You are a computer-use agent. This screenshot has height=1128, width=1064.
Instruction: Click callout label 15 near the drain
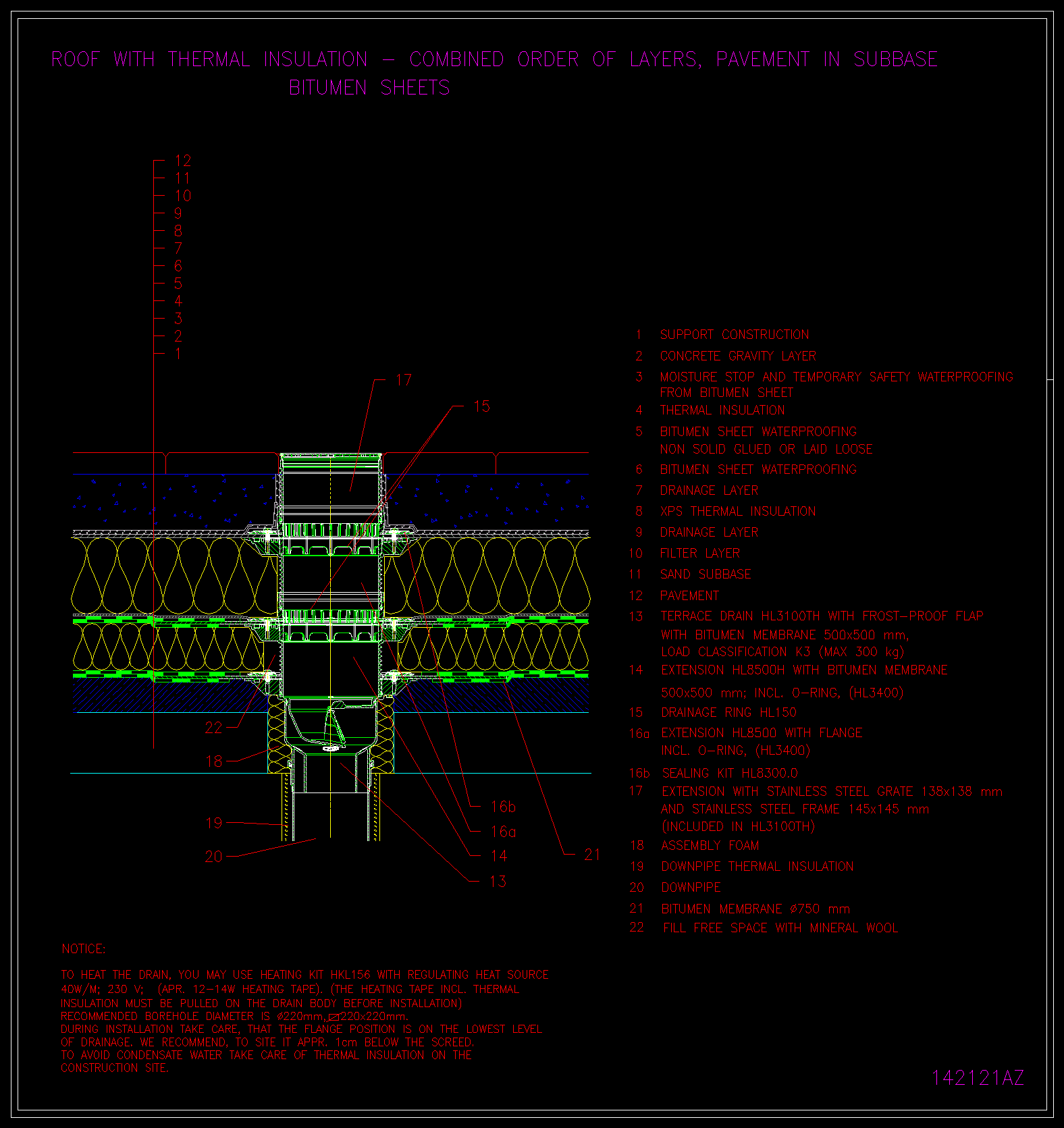[x=481, y=406]
